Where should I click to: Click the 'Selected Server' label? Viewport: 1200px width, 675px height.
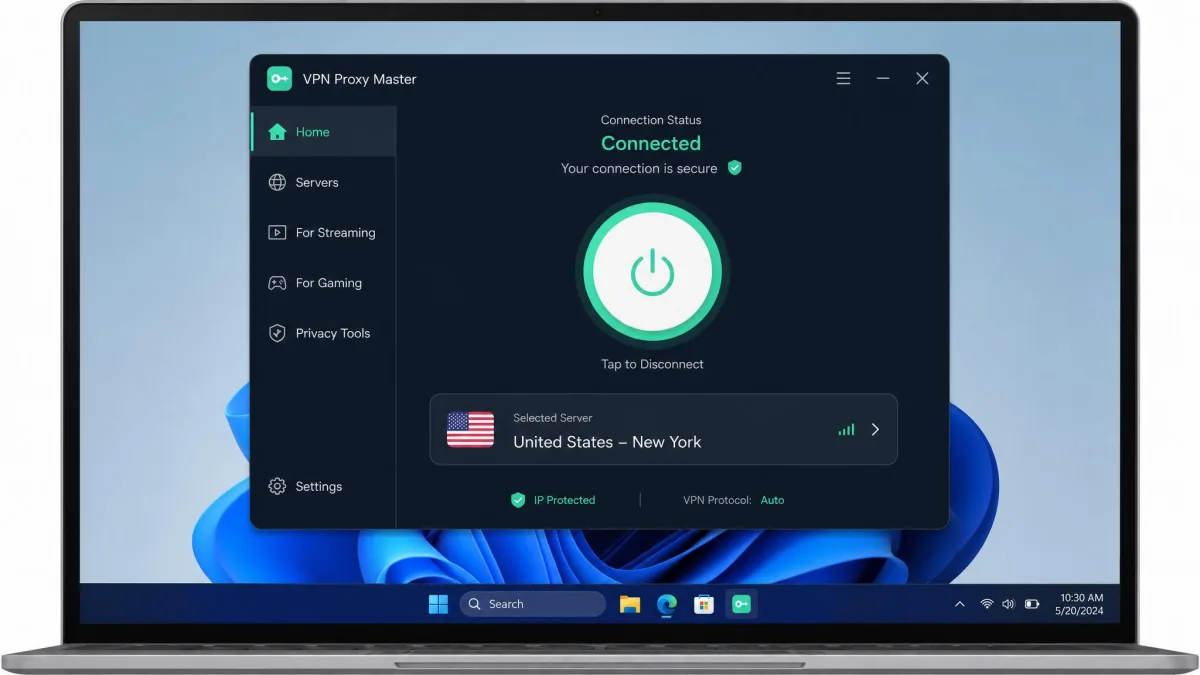tap(553, 418)
